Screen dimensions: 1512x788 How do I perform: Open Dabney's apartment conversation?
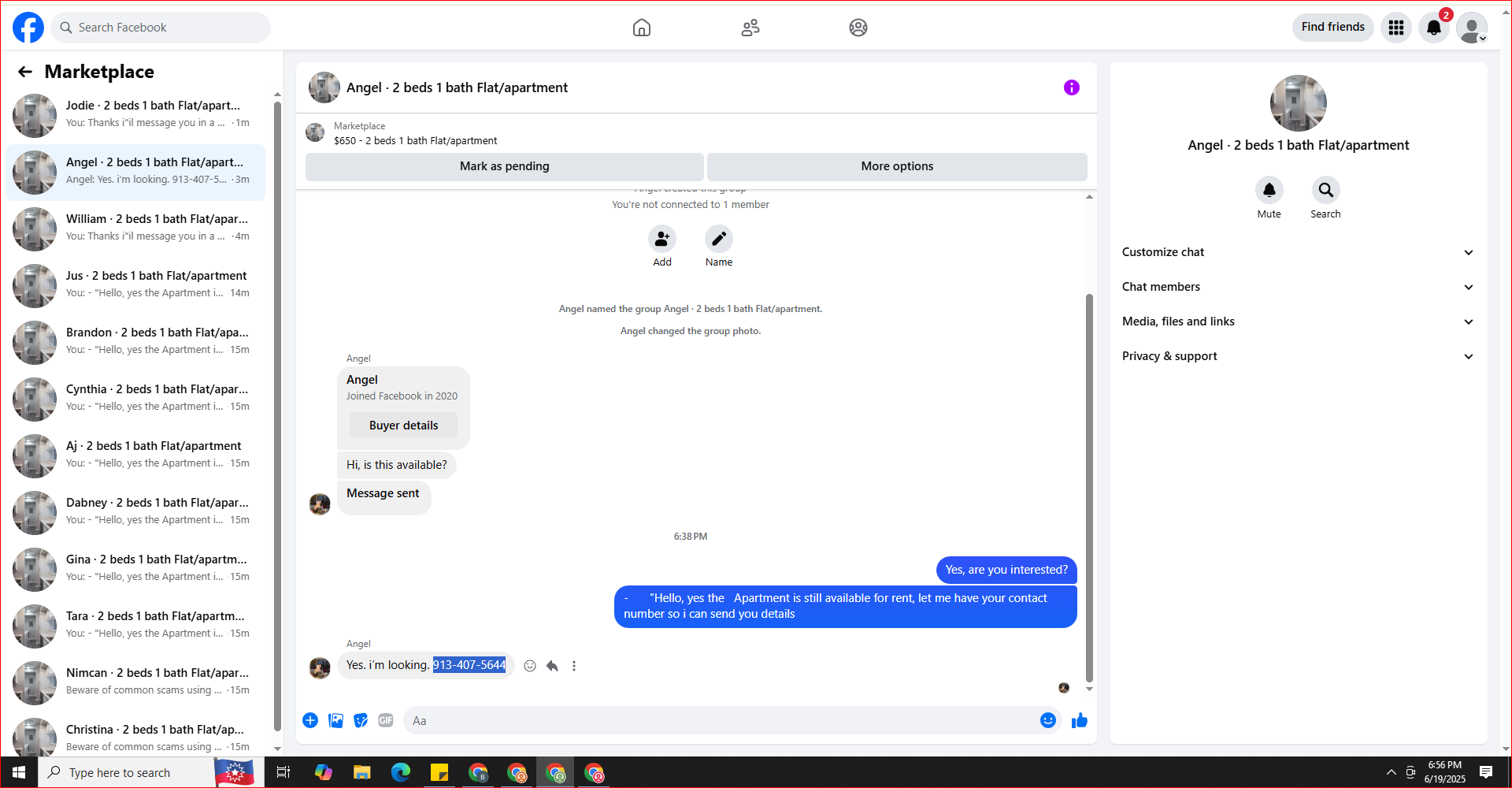[136, 512]
